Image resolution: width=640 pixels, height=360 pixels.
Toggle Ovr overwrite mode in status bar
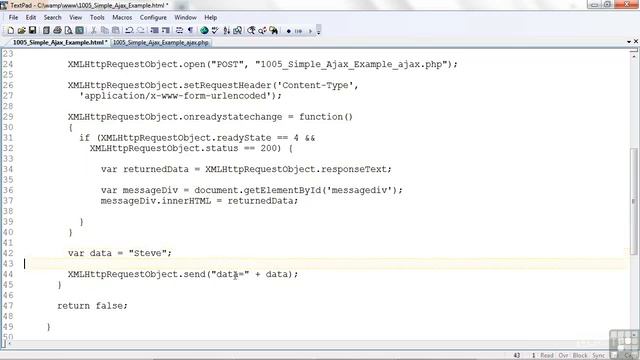563,356
